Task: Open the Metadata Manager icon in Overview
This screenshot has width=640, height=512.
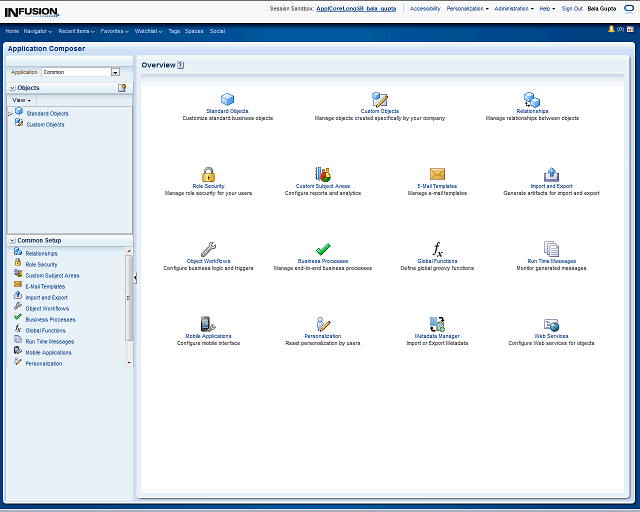Action: (x=437, y=324)
